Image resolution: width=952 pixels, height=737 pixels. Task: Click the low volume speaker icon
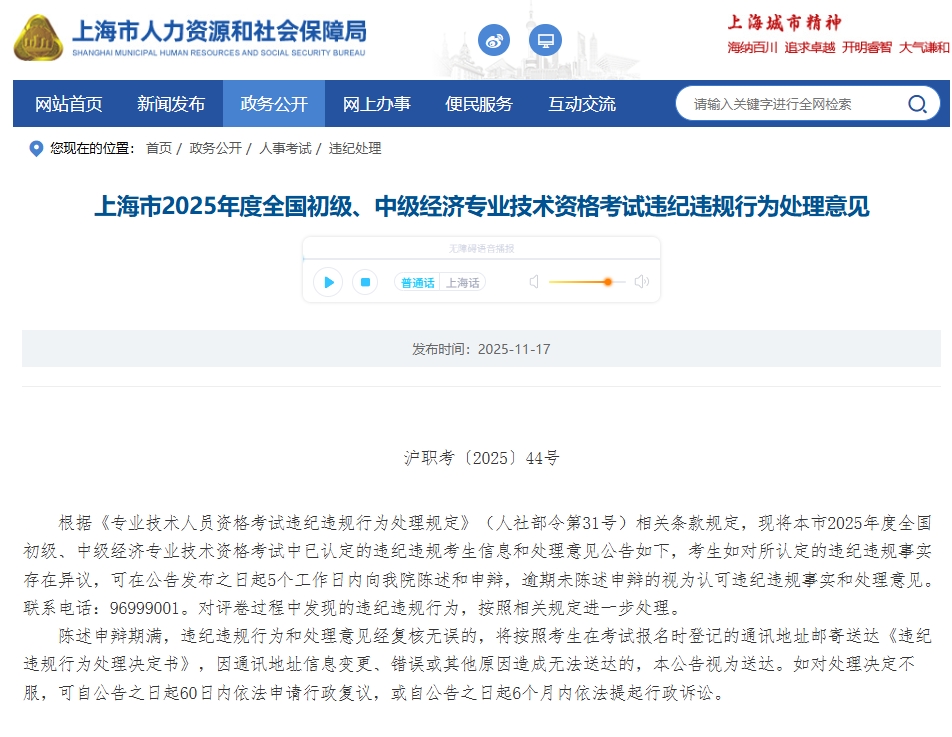click(x=534, y=282)
